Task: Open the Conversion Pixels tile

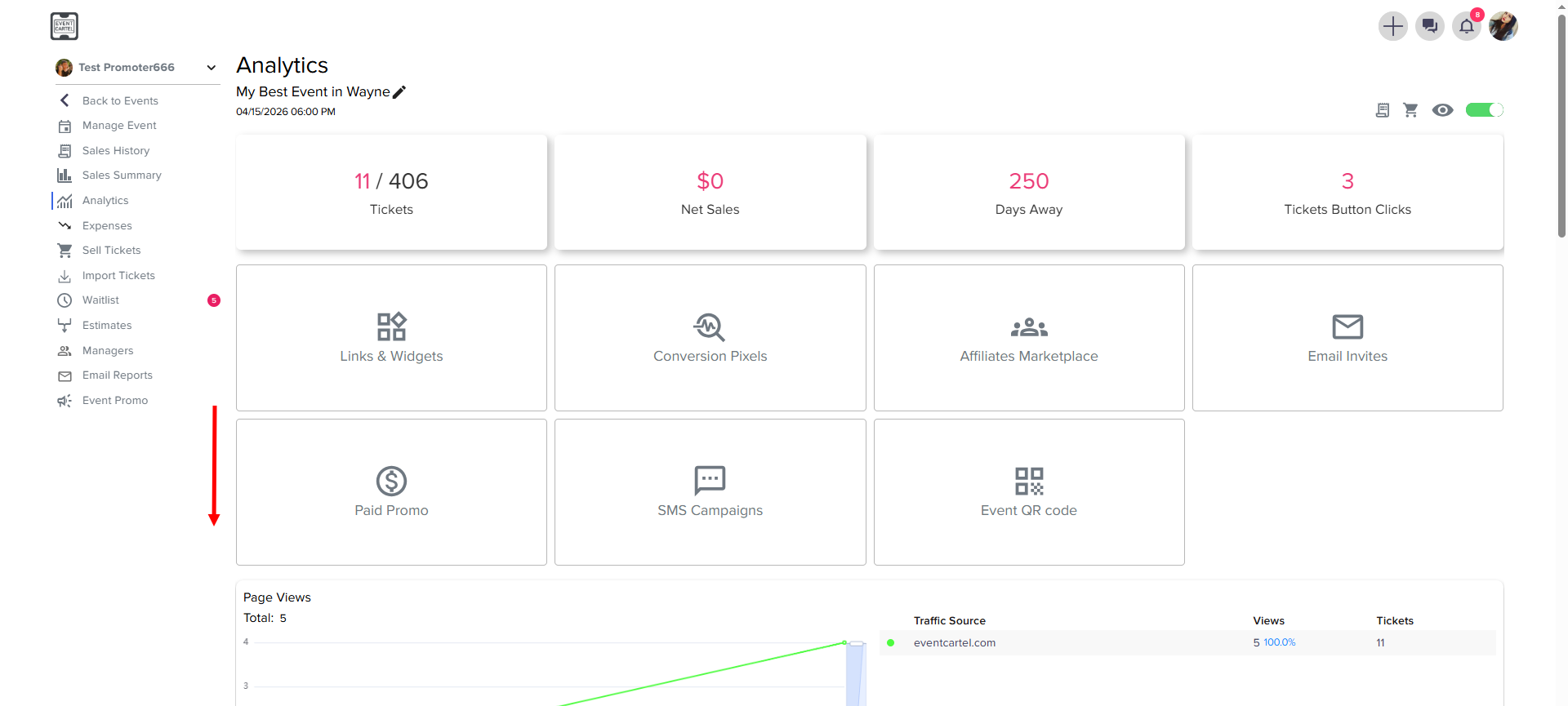Action: click(710, 338)
